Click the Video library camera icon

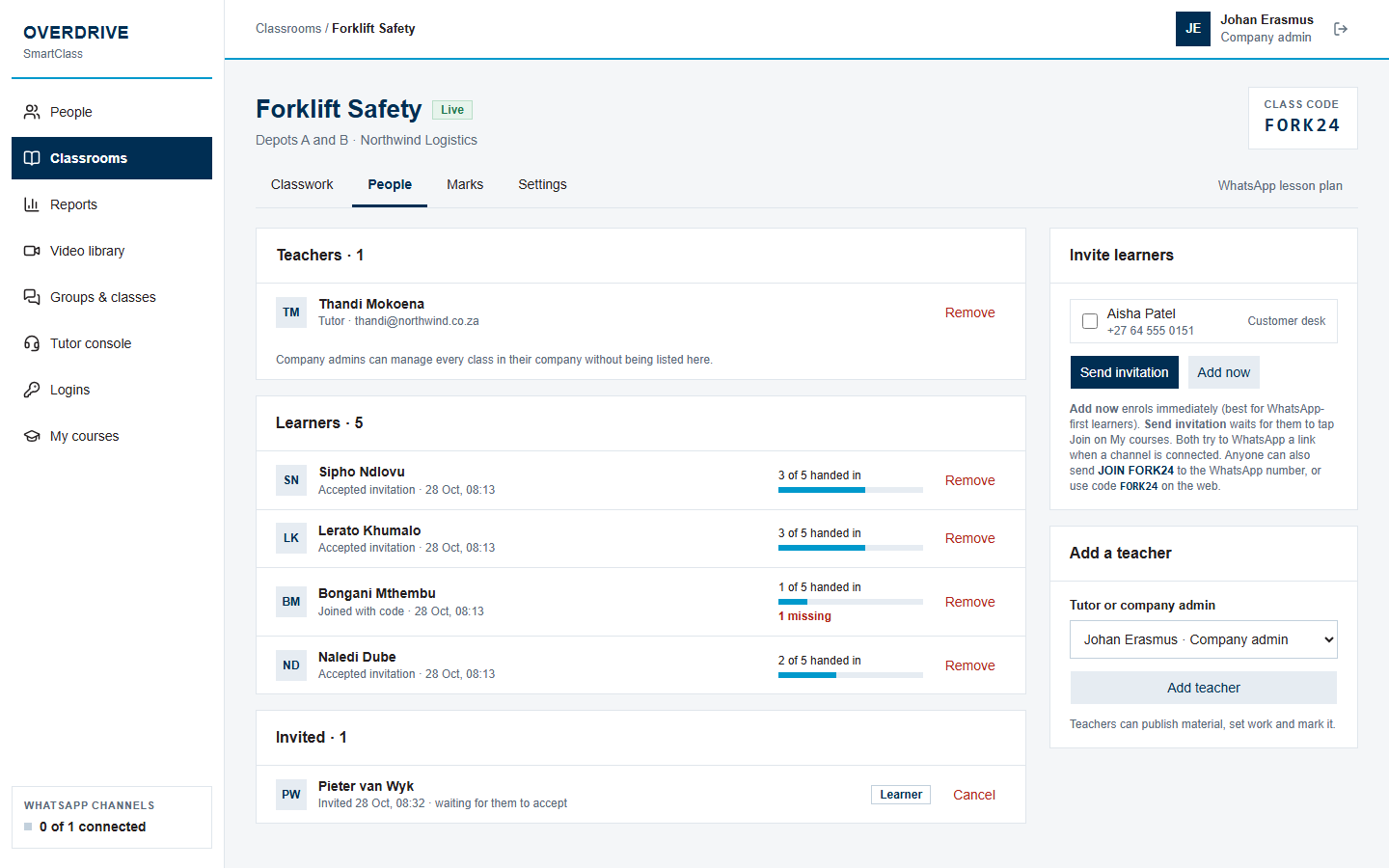[32, 251]
